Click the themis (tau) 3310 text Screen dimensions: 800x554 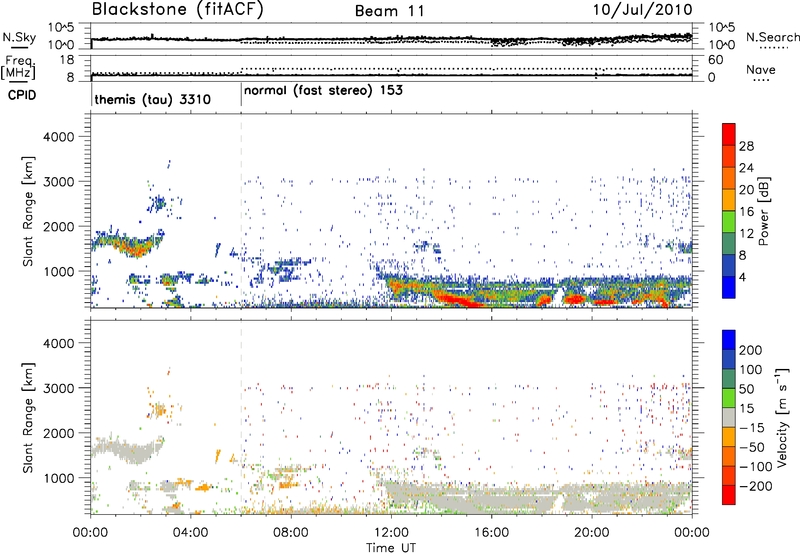coord(153,99)
